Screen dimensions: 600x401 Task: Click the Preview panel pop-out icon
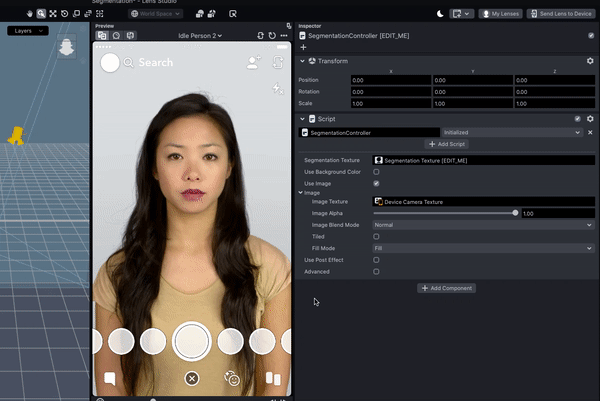pos(289,26)
